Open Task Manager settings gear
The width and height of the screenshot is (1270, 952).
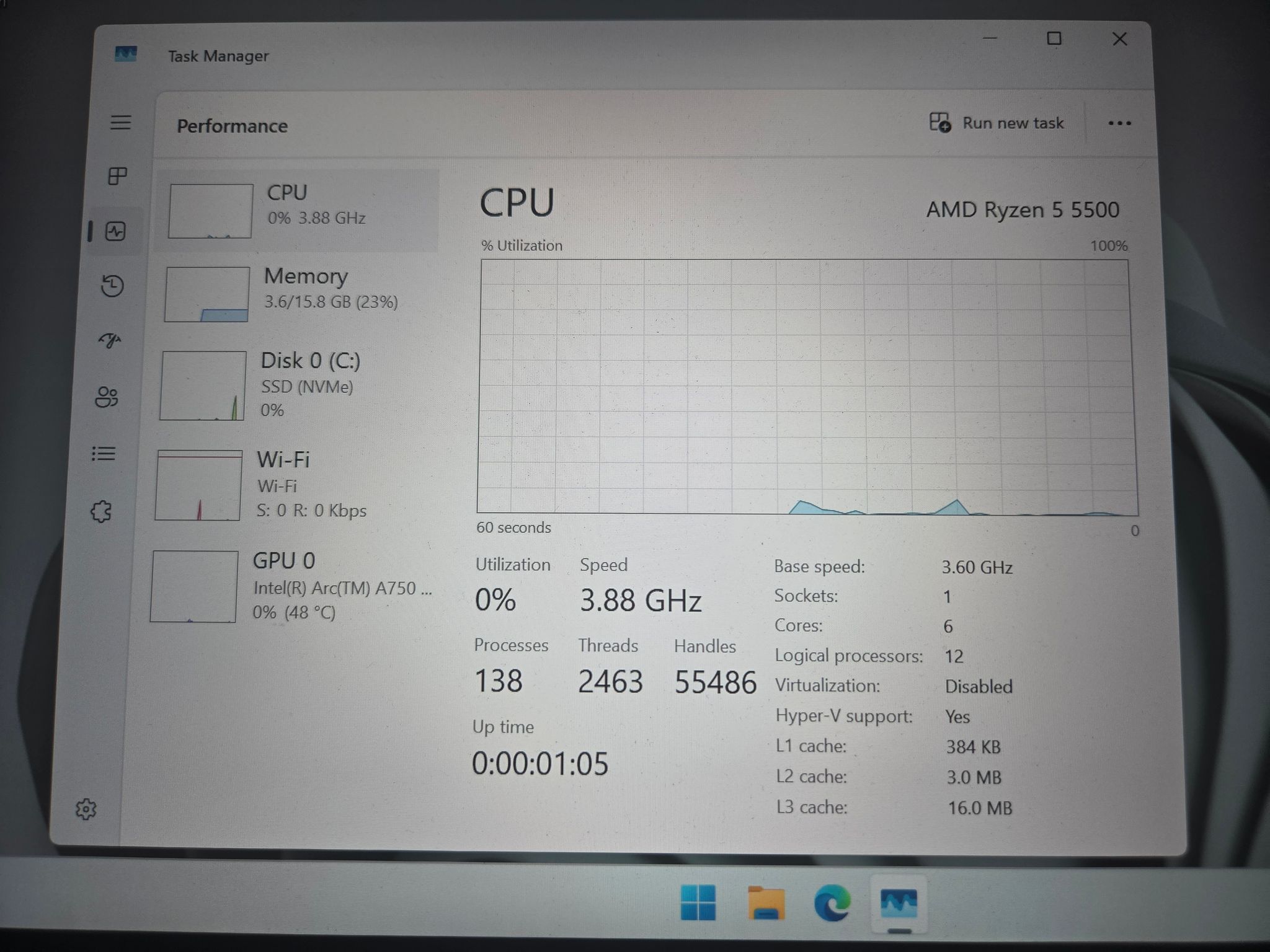click(x=86, y=809)
